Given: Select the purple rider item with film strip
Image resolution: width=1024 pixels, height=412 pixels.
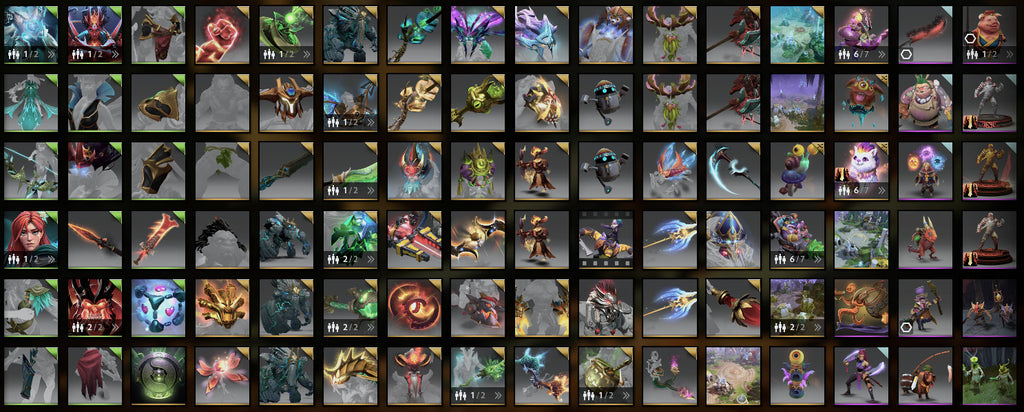Looking at the screenshot, I should coord(606,239).
